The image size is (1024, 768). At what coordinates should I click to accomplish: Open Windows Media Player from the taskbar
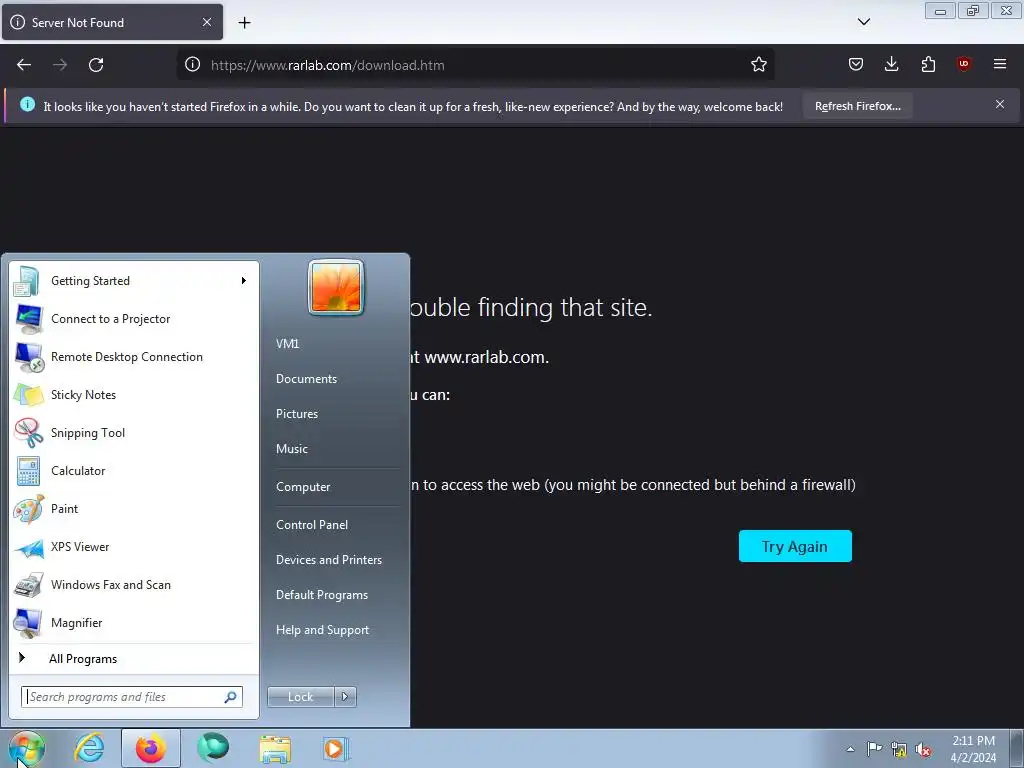336,748
